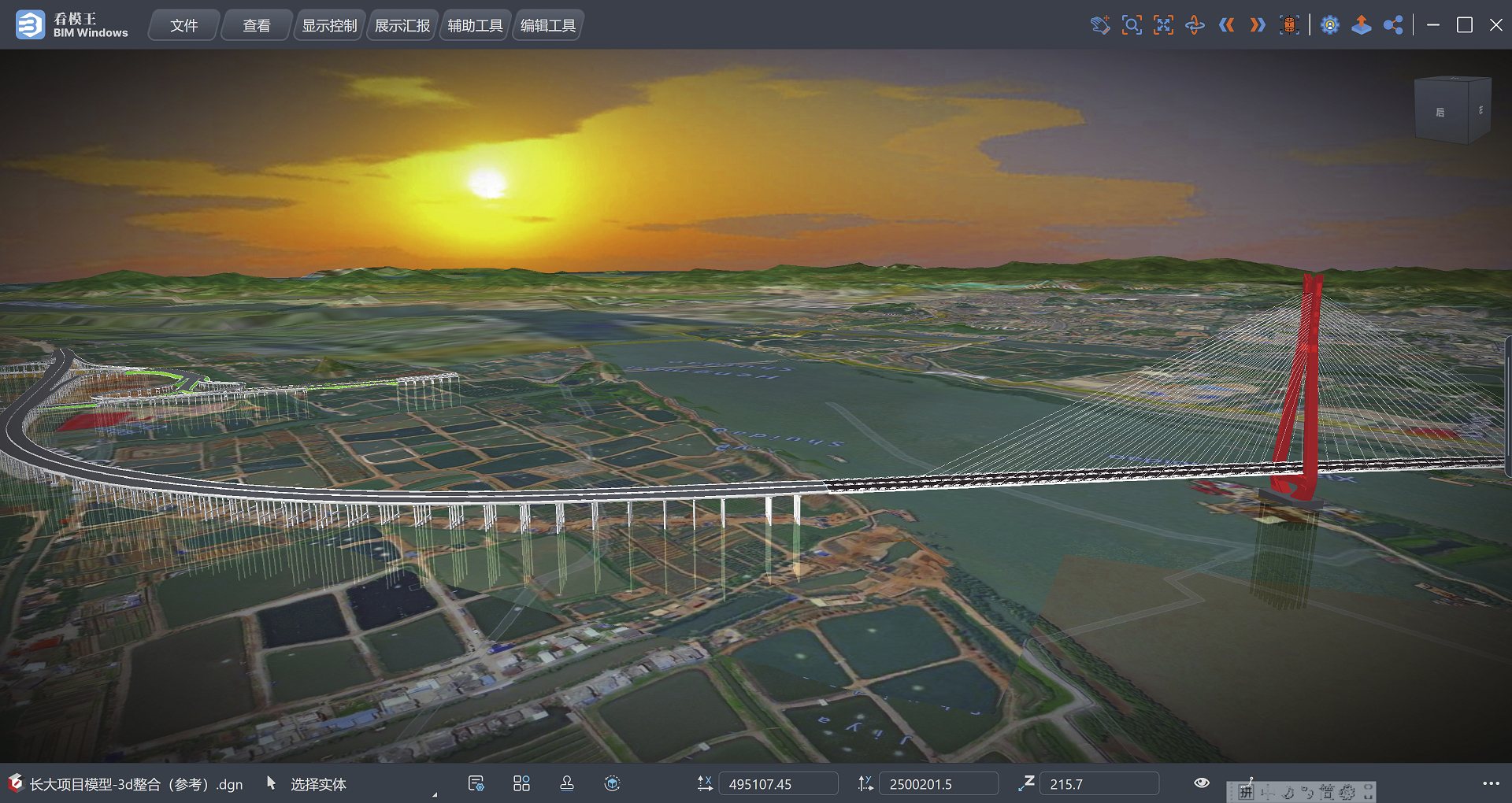Toggle the eye visibility icon in status bar

coord(1202,783)
